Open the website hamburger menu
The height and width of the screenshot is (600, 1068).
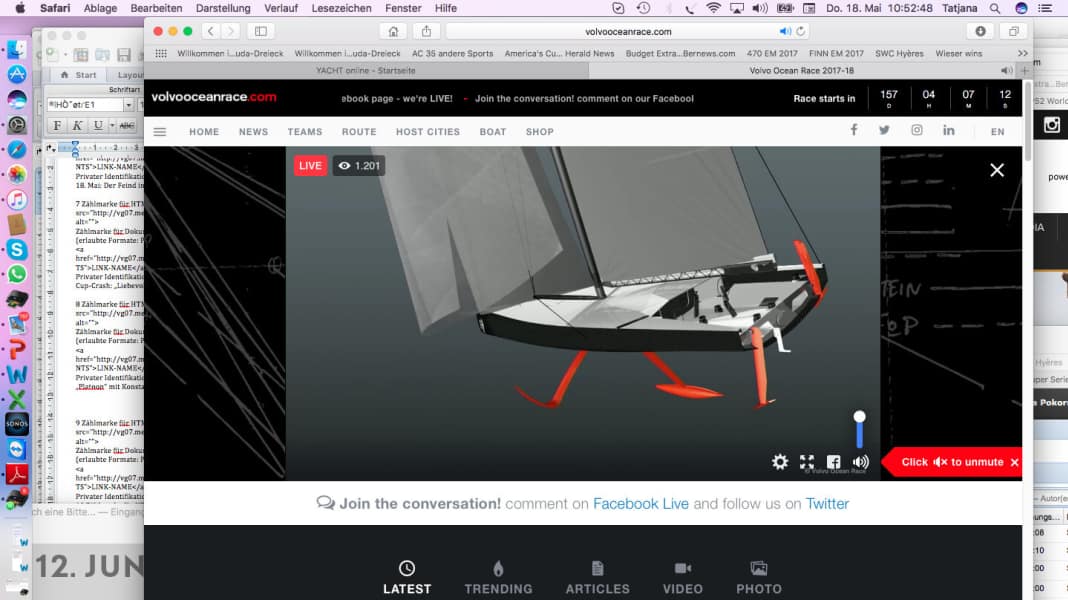point(160,132)
